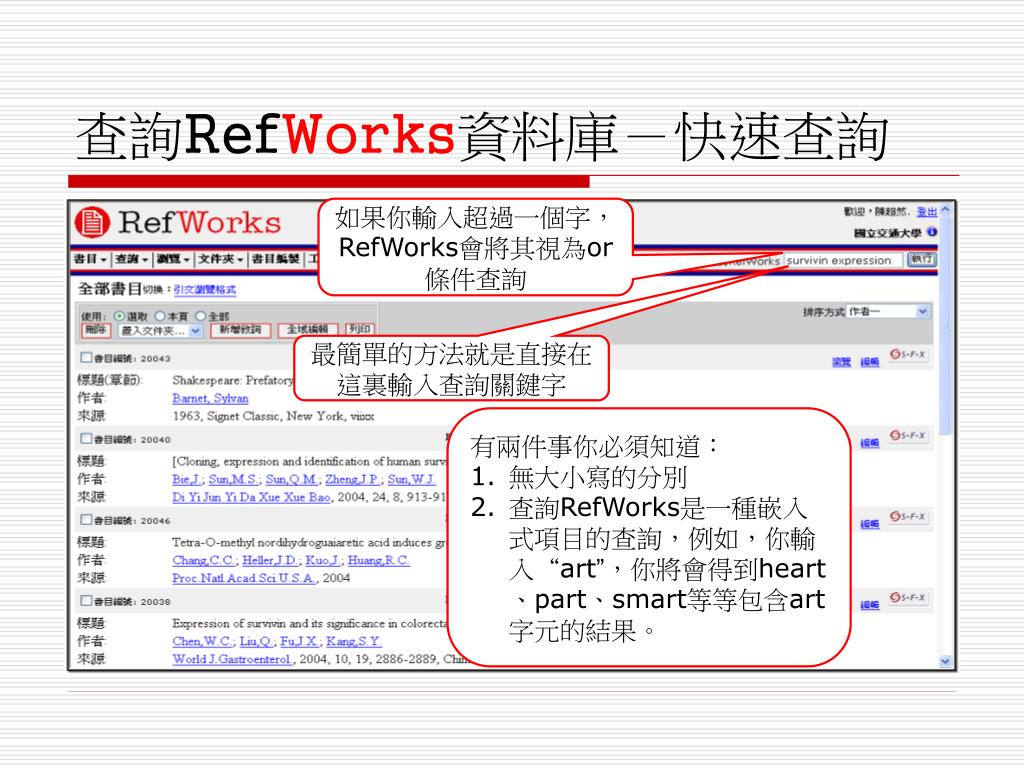Switch to 引文瀏覽格式 view link
This screenshot has width=1024, height=768.
[204, 289]
